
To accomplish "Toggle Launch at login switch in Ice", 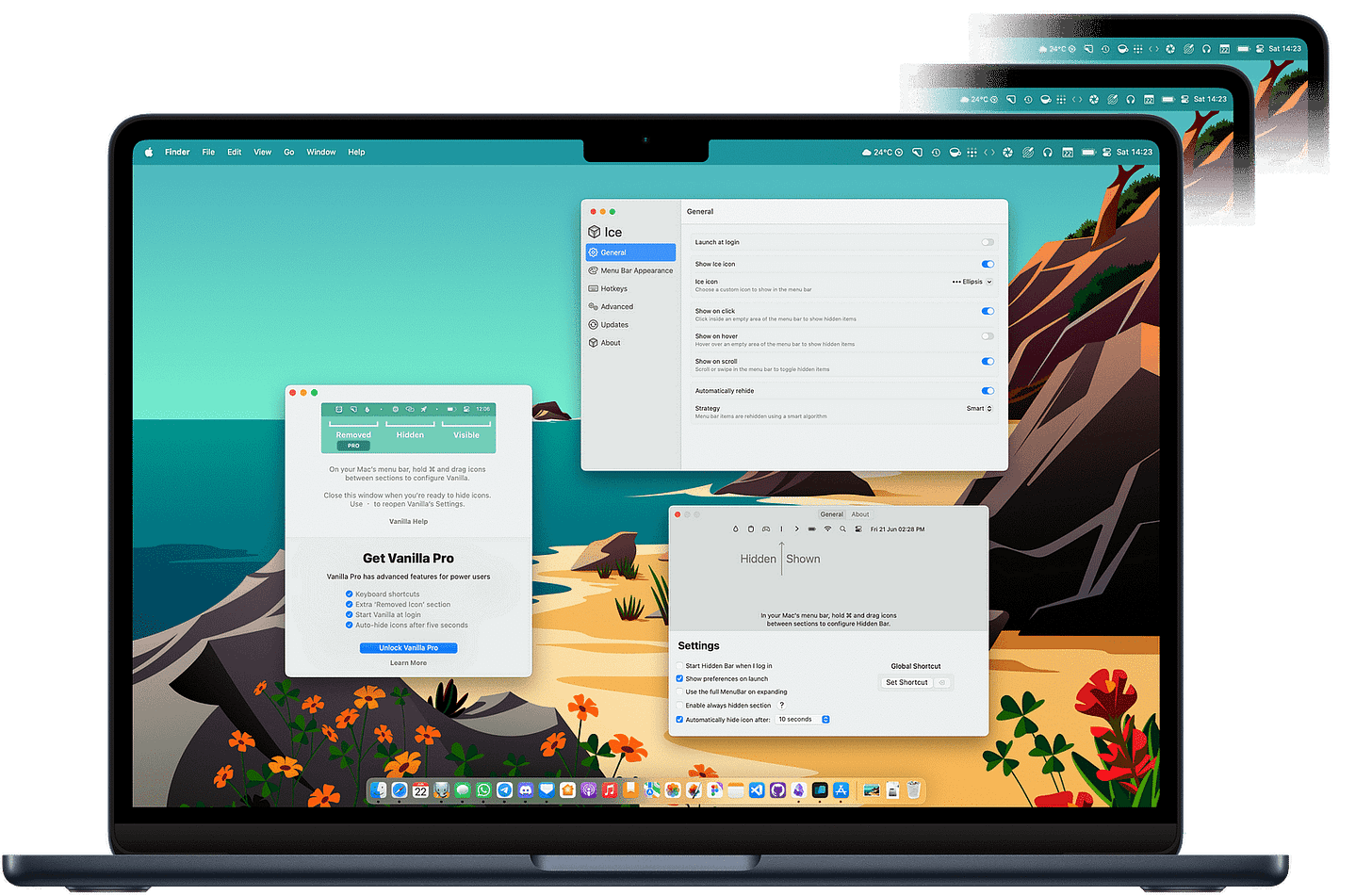I will [988, 242].
